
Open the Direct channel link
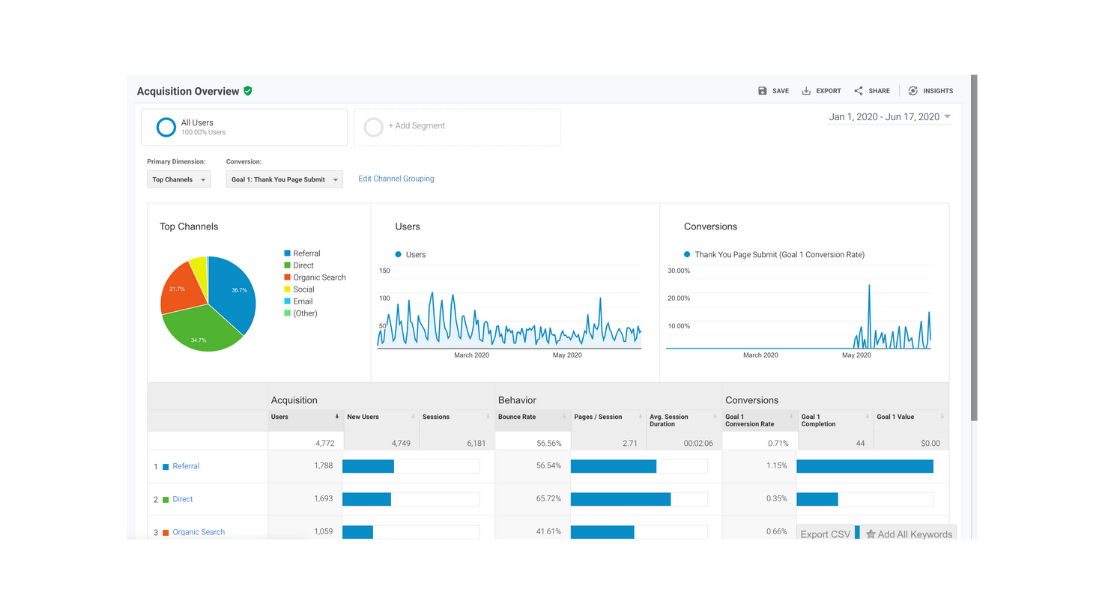[x=182, y=499]
